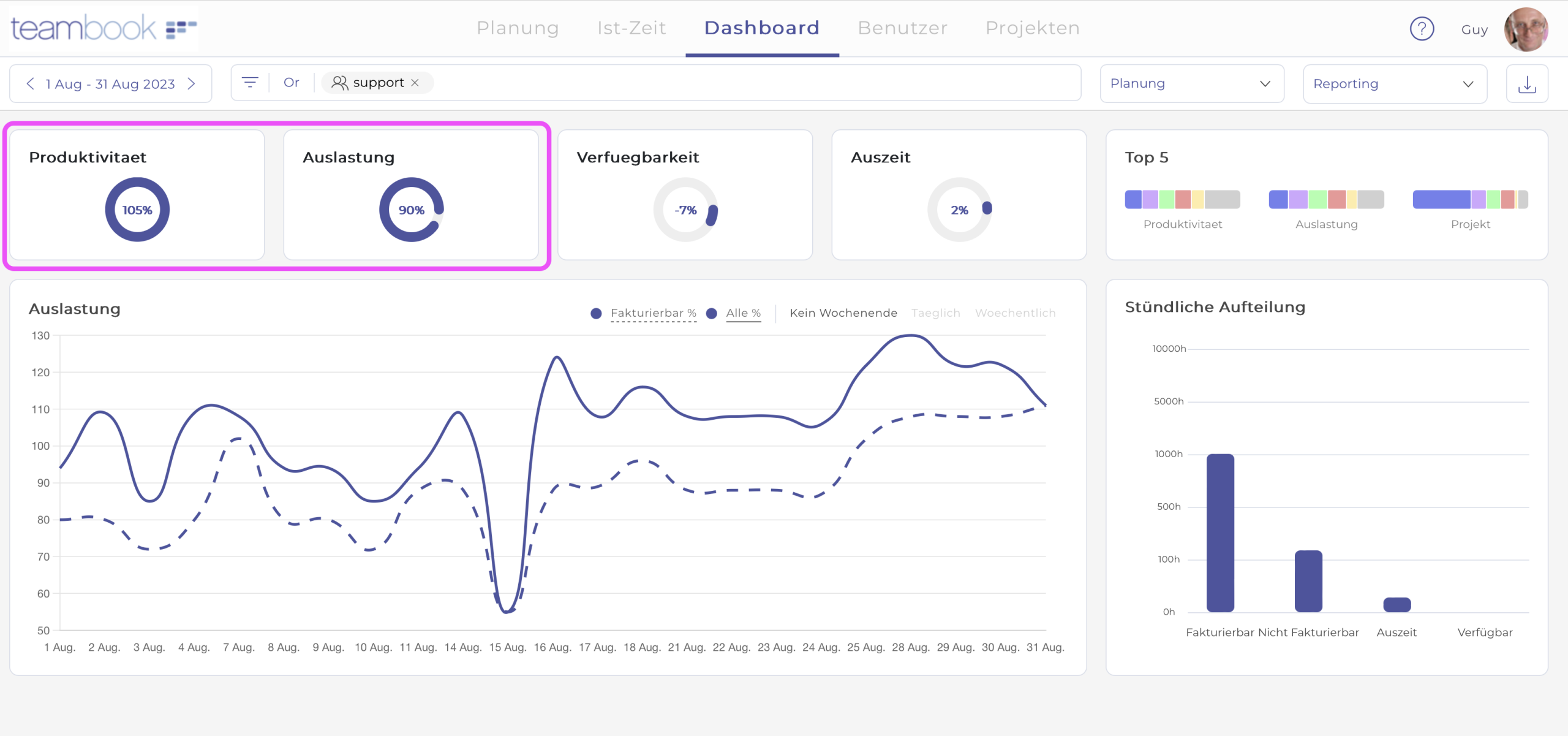The width and height of the screenshot is (1568, 736).
Task: Open the Reporting dropdown
Action: [1395, 83]
